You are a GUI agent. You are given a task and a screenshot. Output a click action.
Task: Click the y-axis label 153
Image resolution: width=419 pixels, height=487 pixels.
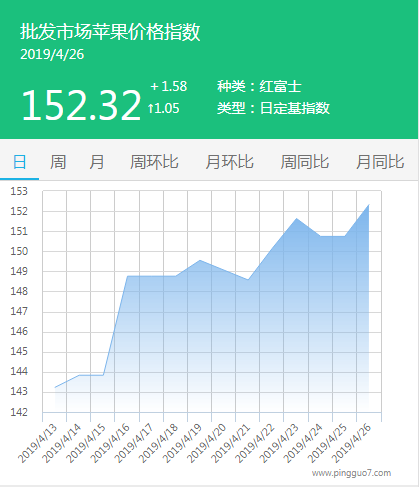pyautogui.click(x=19, y=191)
